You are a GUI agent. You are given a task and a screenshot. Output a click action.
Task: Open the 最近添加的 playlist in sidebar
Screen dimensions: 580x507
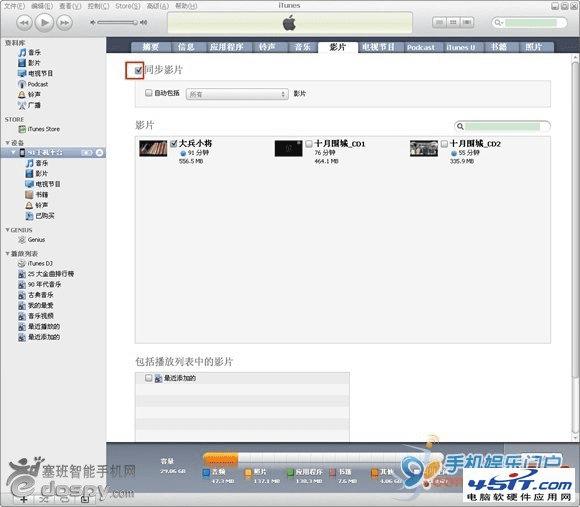point(39,337)
